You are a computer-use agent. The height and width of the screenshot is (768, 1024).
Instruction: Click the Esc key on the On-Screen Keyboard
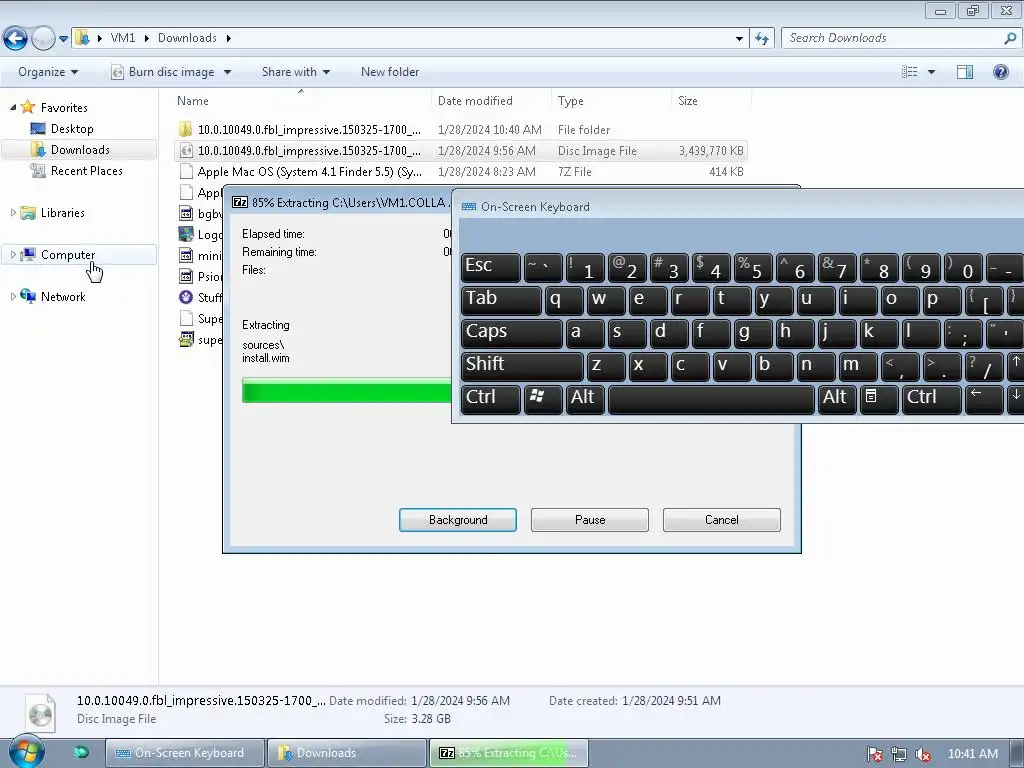pyautogui.click(x=490, y=267)
